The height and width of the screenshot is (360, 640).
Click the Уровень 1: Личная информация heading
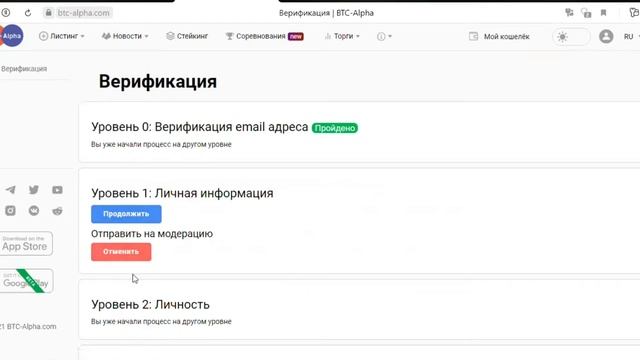182,193
